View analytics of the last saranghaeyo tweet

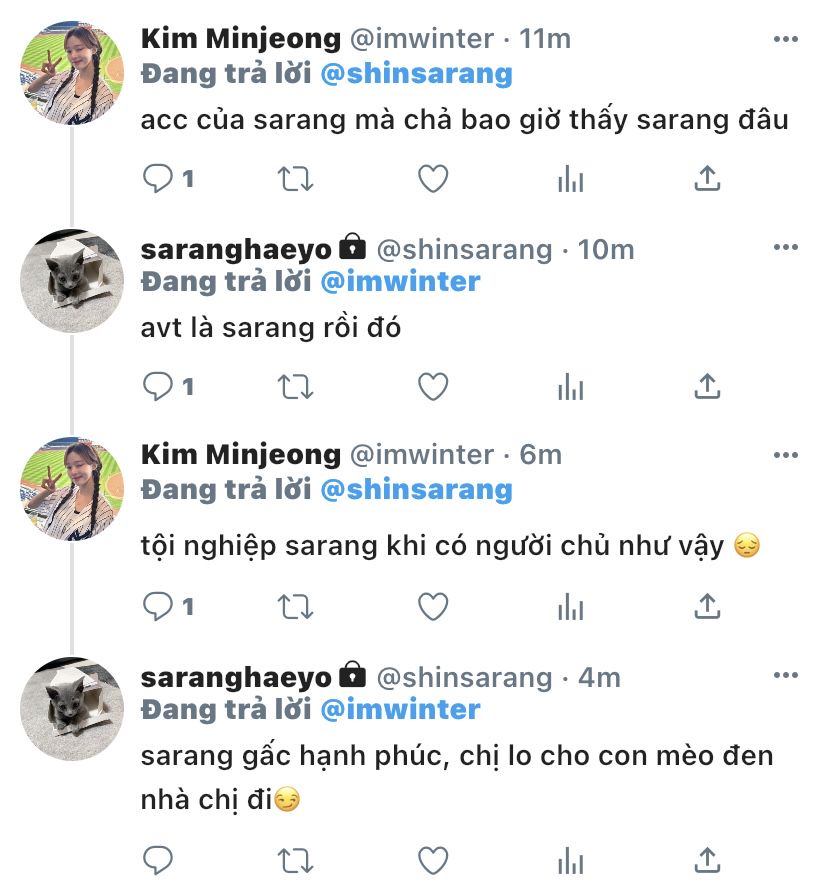tap(570, 859)
